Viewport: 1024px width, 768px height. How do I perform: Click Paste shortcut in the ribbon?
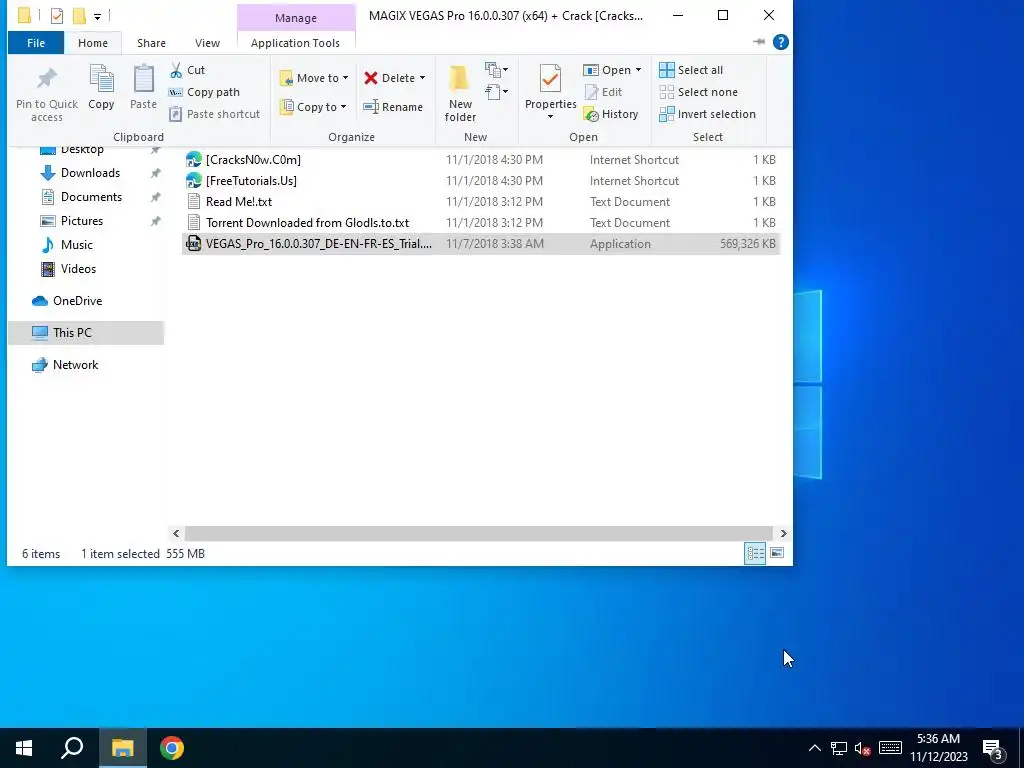tap(215, 114)
